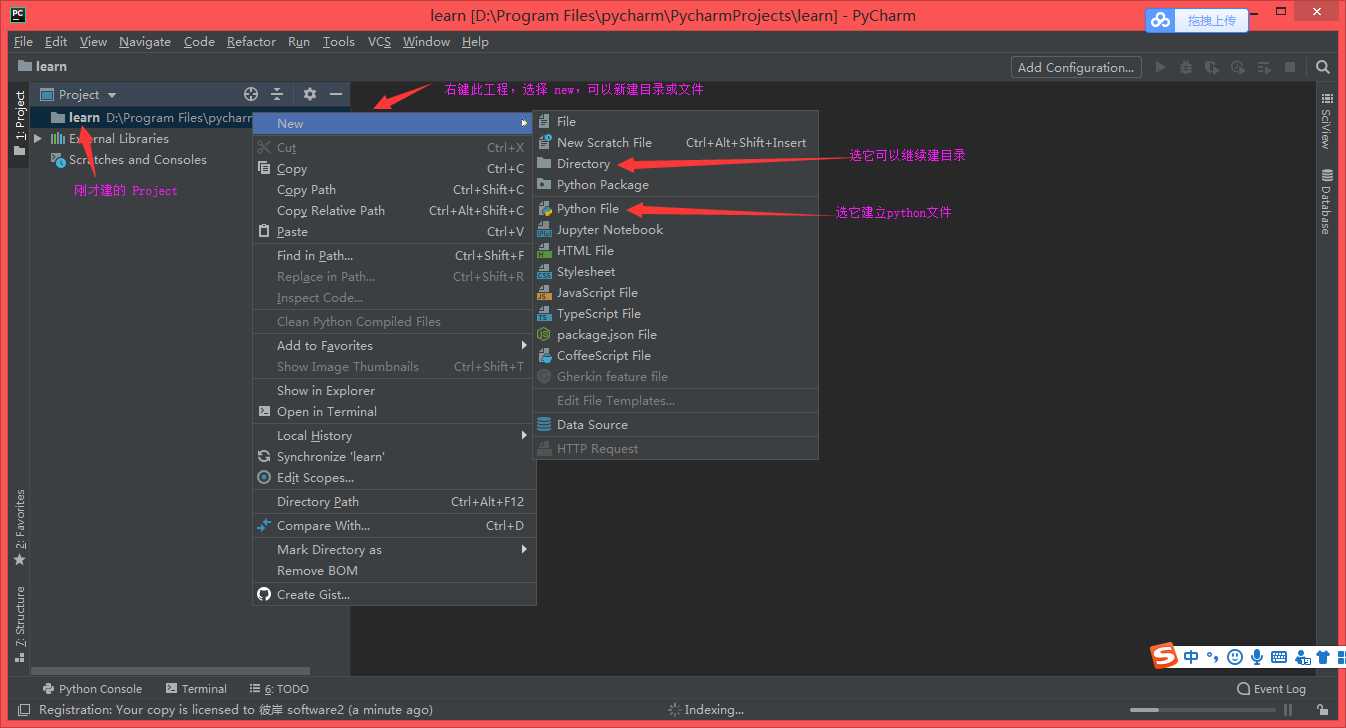The height and width of the screenshot is (728, 1346).
Task: Select Directory in New submenu
Action: pyautogui.click(x=676, y=164)
